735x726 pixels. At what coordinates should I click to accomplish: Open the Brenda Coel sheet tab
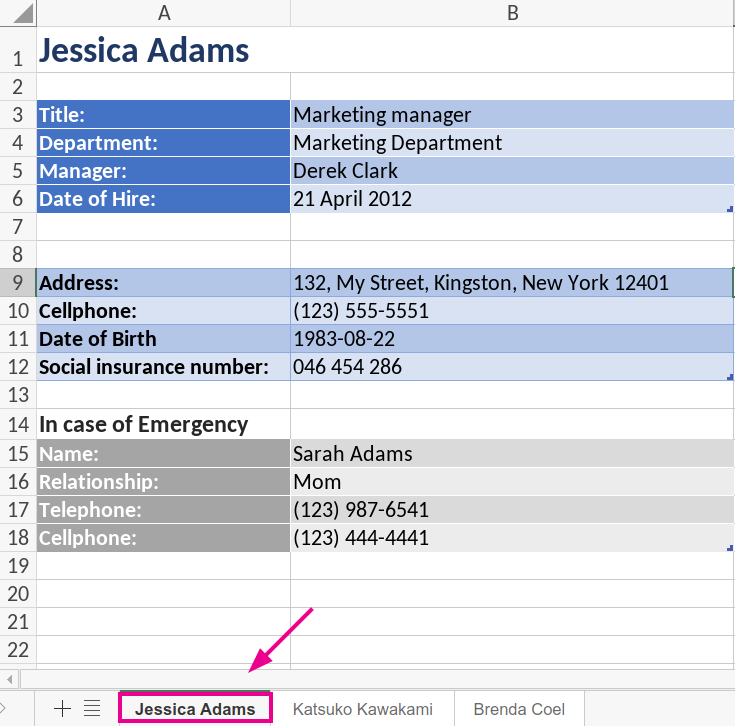coord(519,709)
